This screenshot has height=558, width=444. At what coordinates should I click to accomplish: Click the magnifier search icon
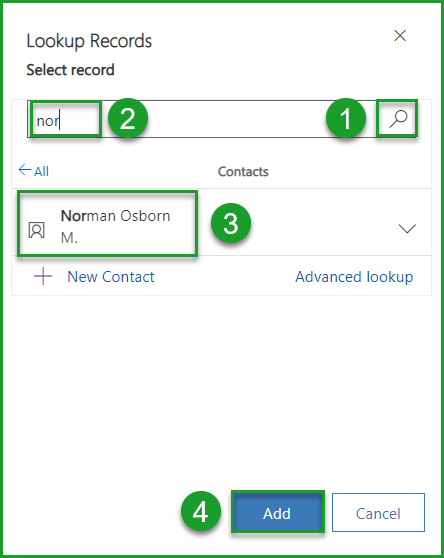point(397,119)
